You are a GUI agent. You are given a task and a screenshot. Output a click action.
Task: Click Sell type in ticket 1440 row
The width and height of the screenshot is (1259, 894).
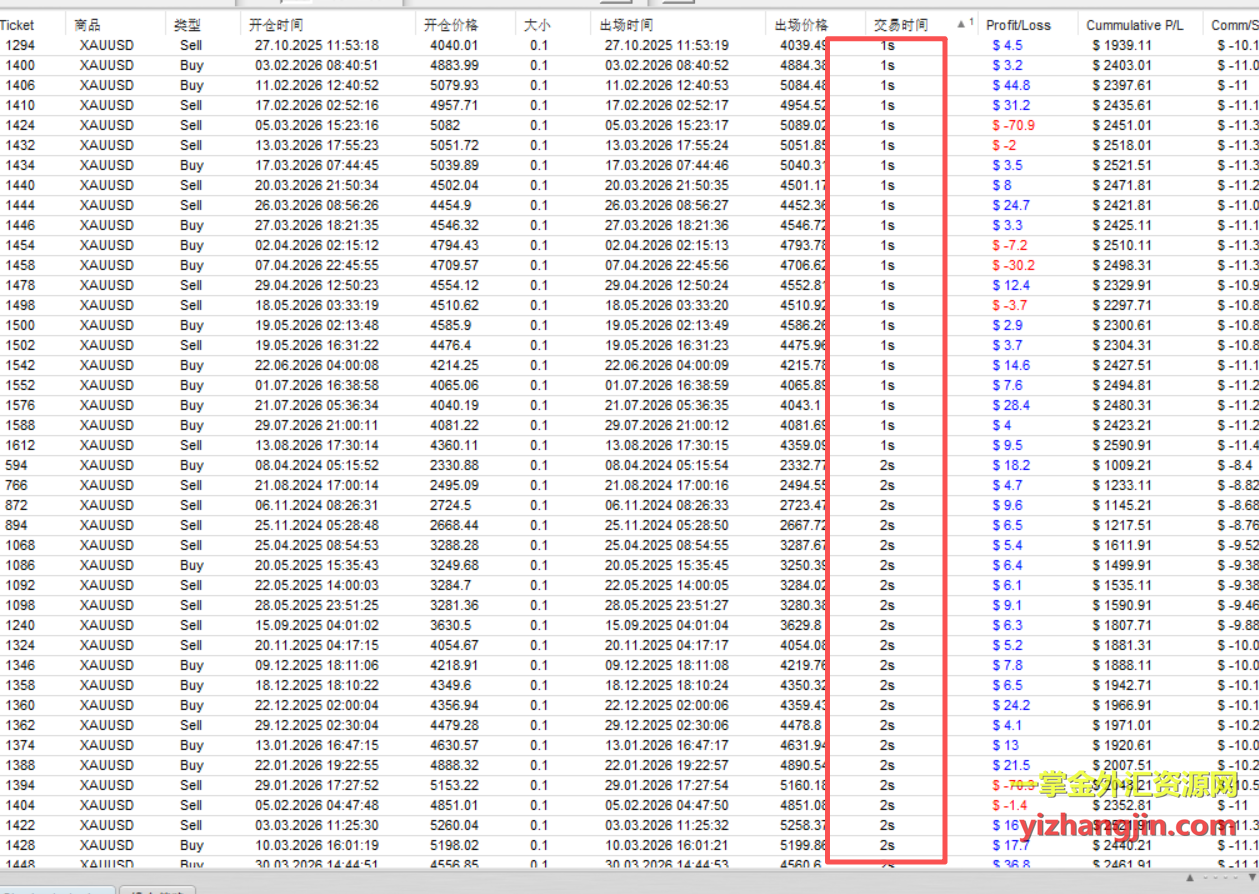tap(191, 185)
